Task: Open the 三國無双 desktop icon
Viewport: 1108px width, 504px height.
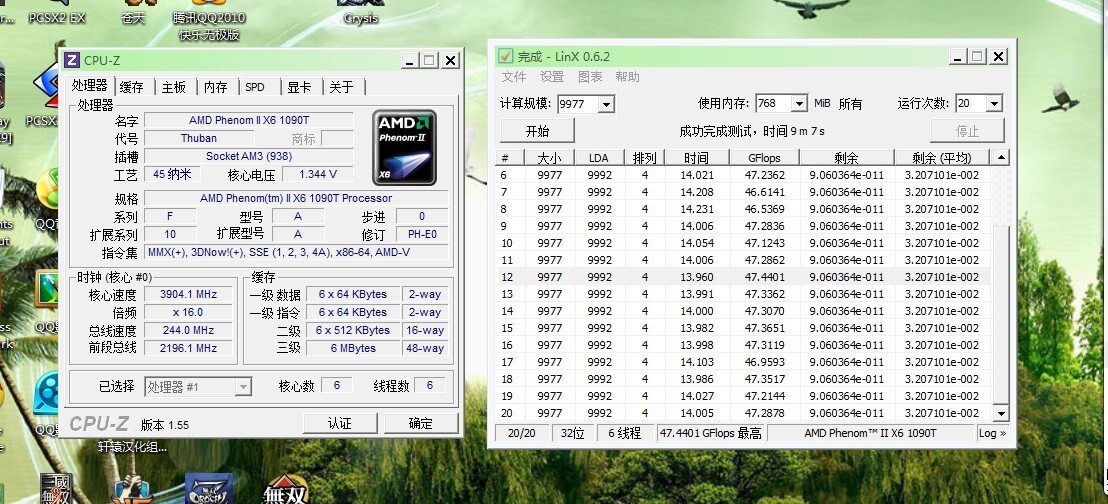Action: pos(57,489)
